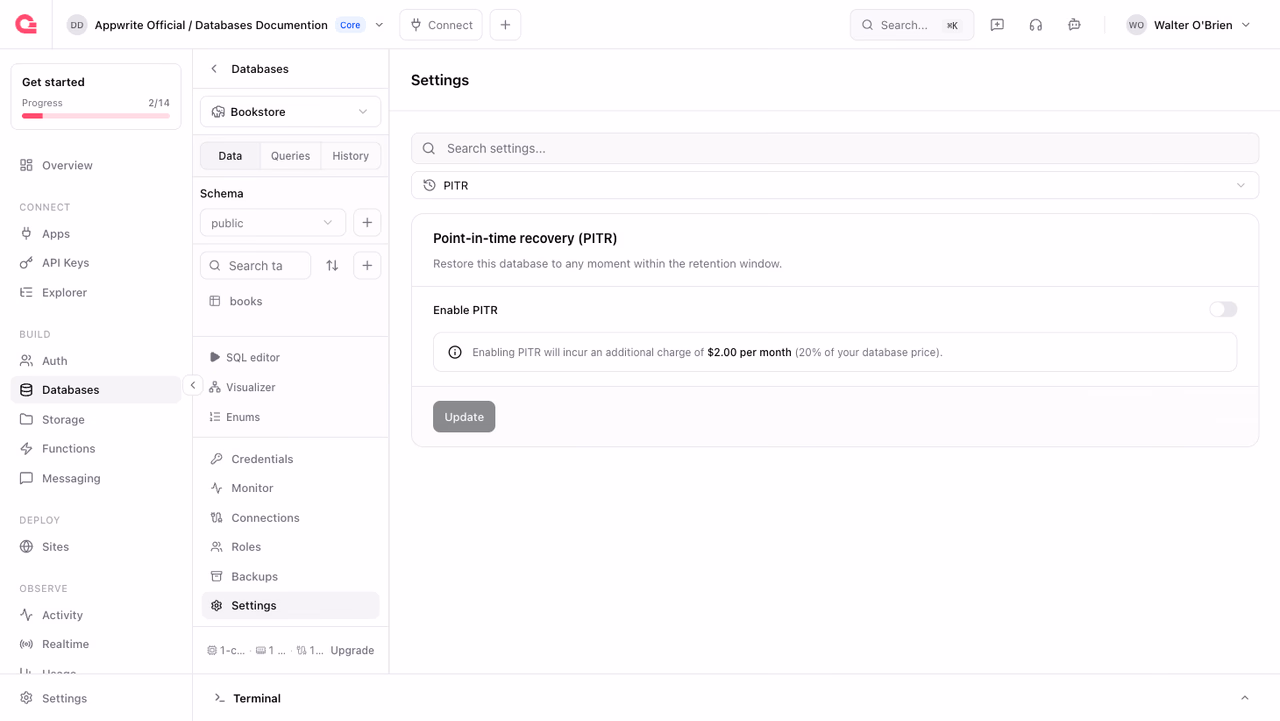
Task: Open API Keys
Action: point(96,263)
